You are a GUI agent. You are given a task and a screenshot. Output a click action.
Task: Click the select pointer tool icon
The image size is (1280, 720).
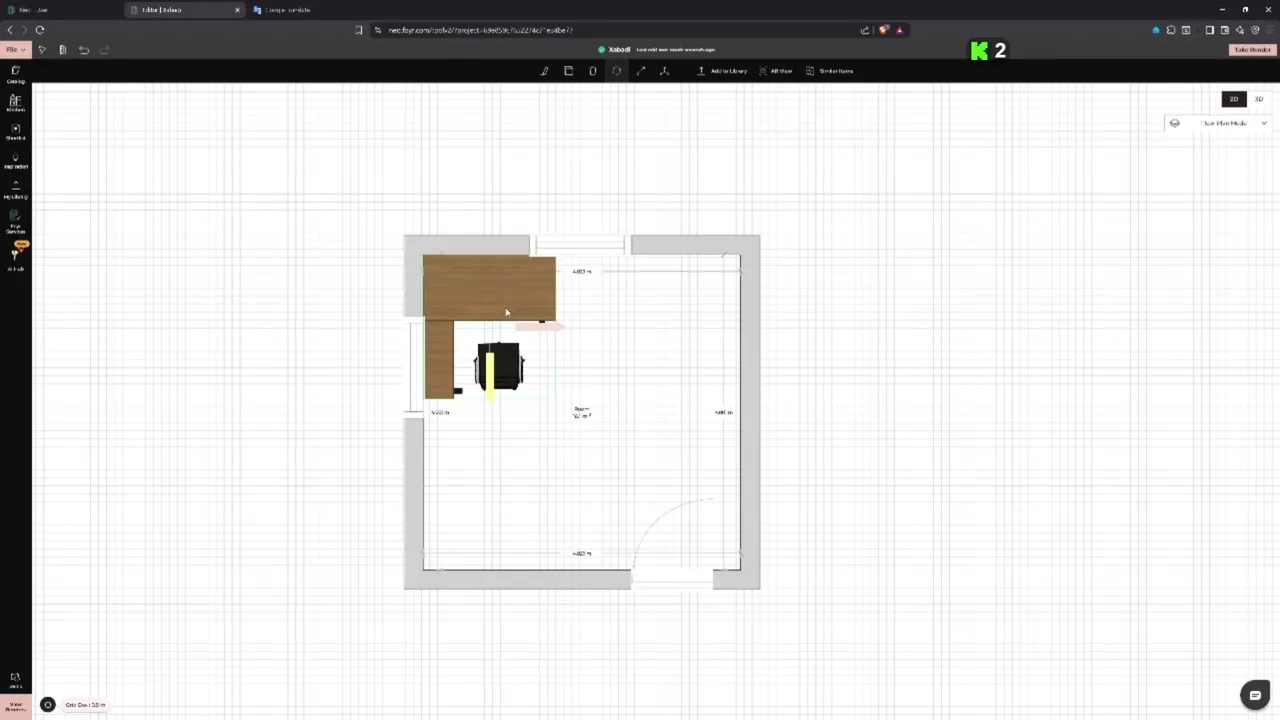tap(42, 50)
